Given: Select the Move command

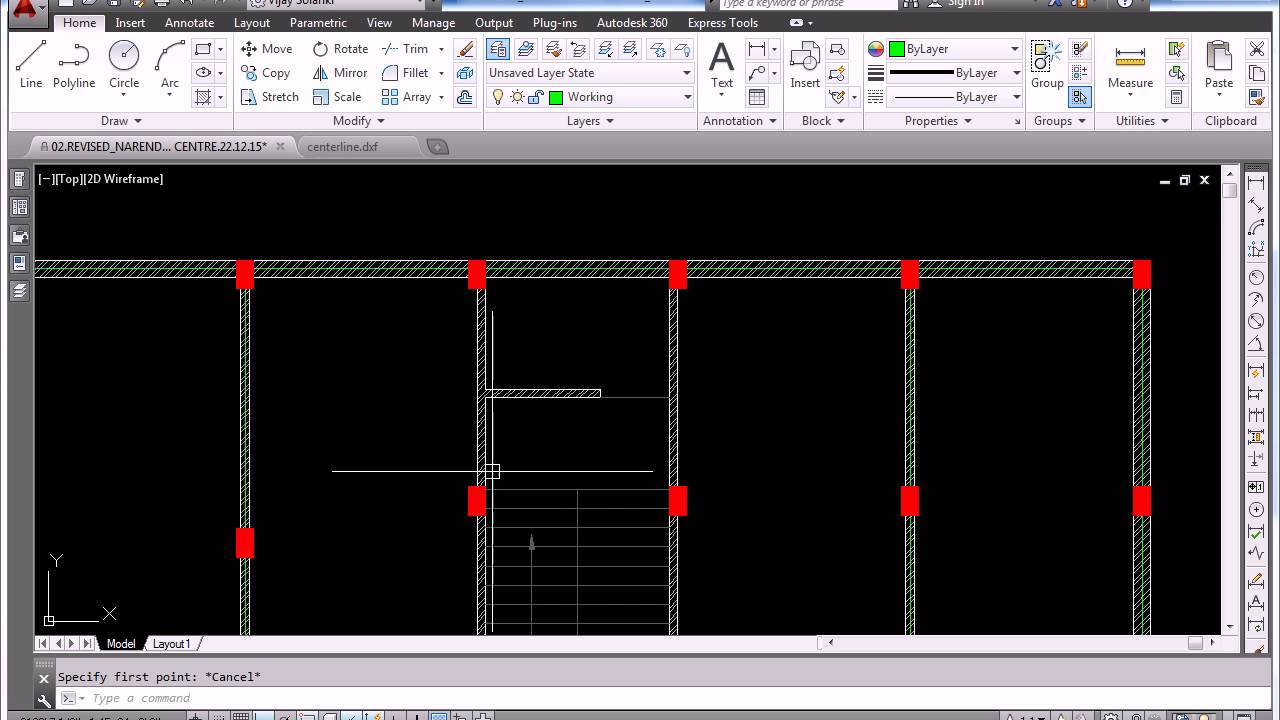Looking at the screenshot, I should 267,48.
